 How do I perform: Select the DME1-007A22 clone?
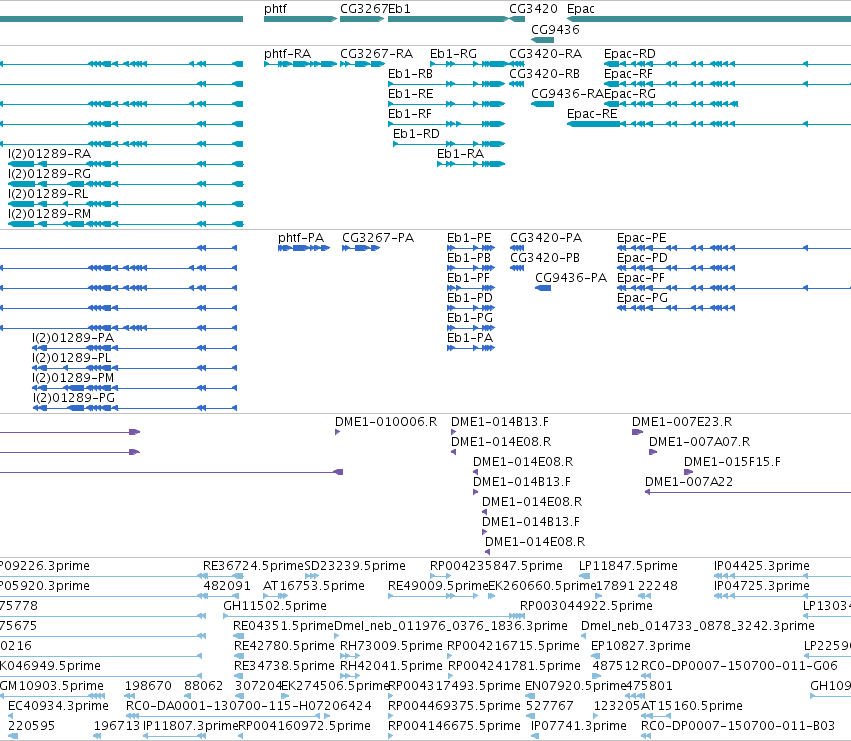click(x=748, y=492)
